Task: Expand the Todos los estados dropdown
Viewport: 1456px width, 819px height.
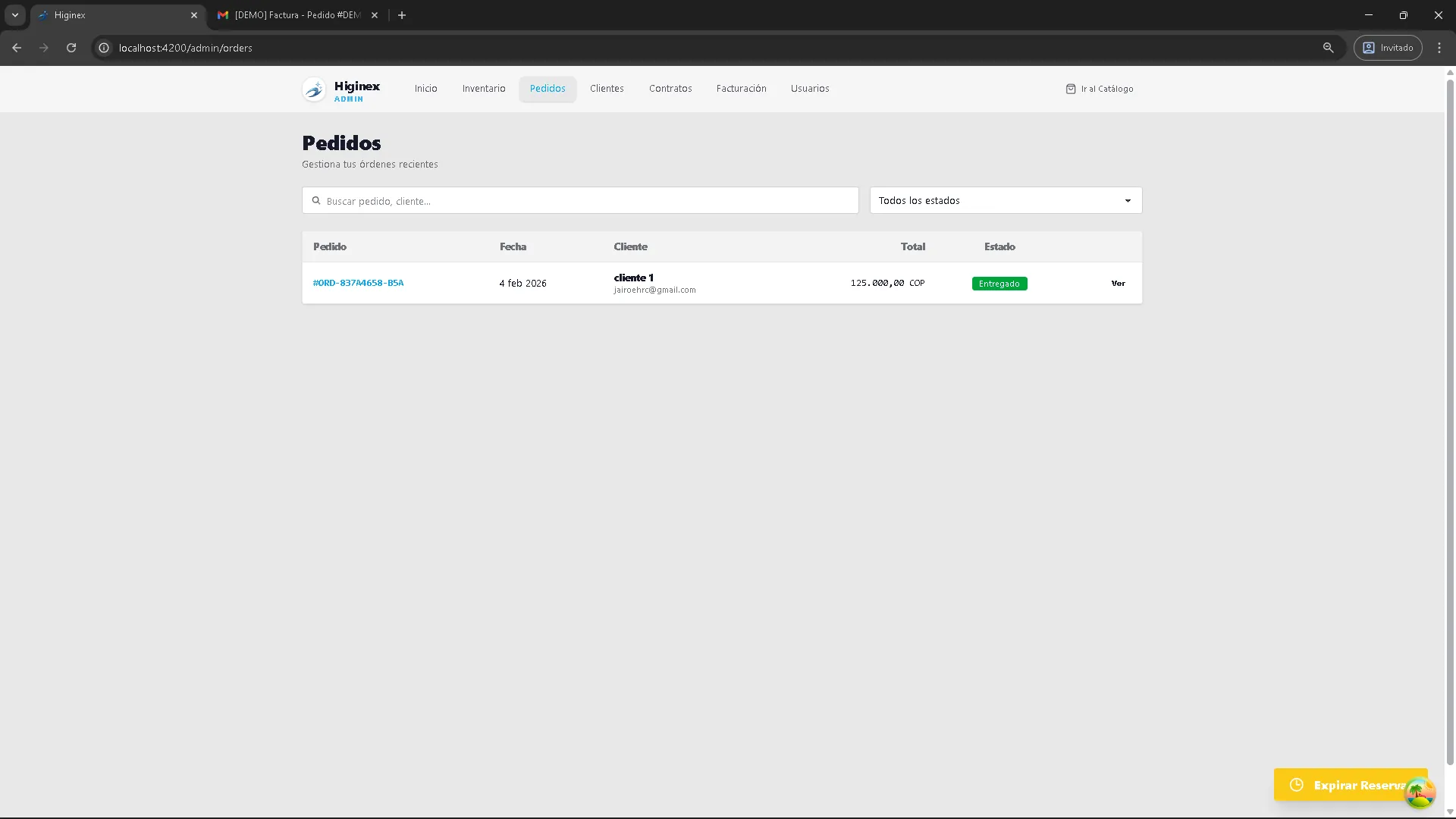Action: [x=1006, y=201]
